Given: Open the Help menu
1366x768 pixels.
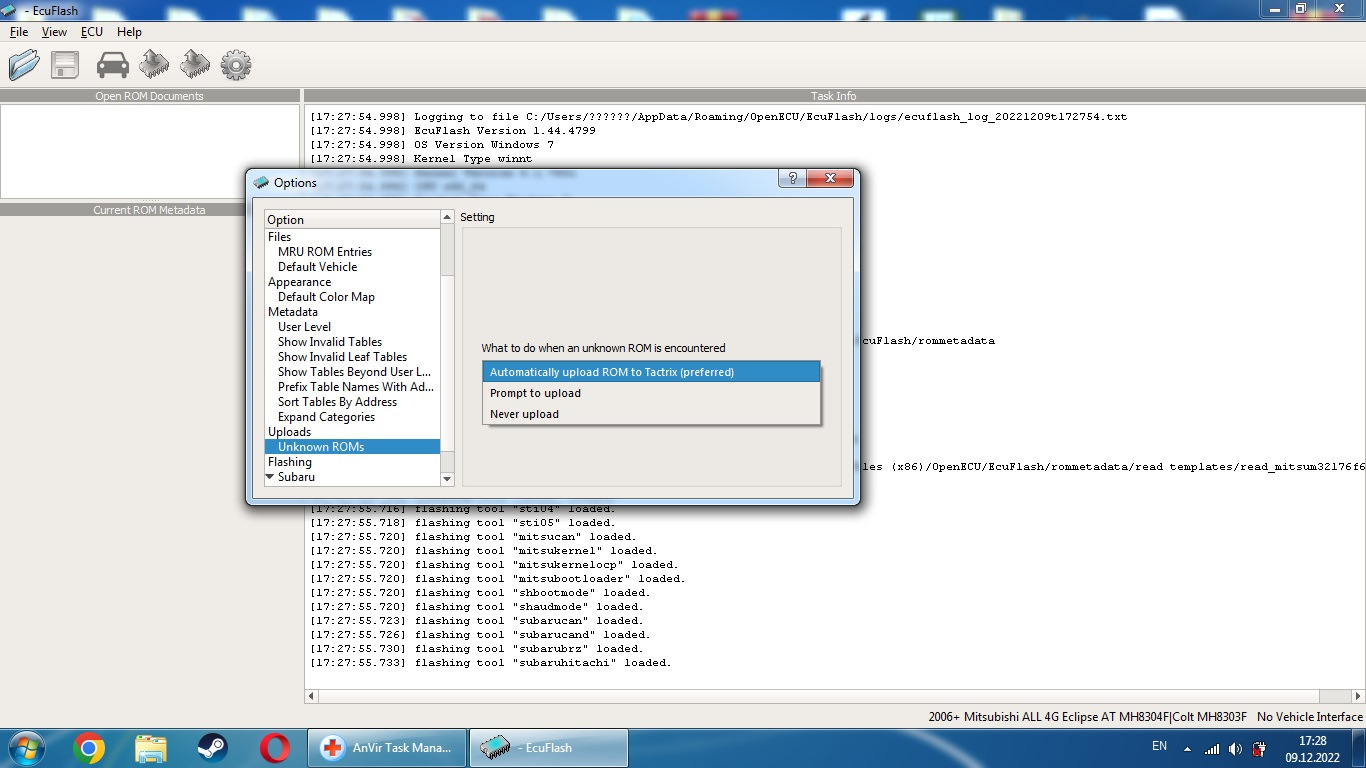Looking at the screenshot, I should coord(129,32).
